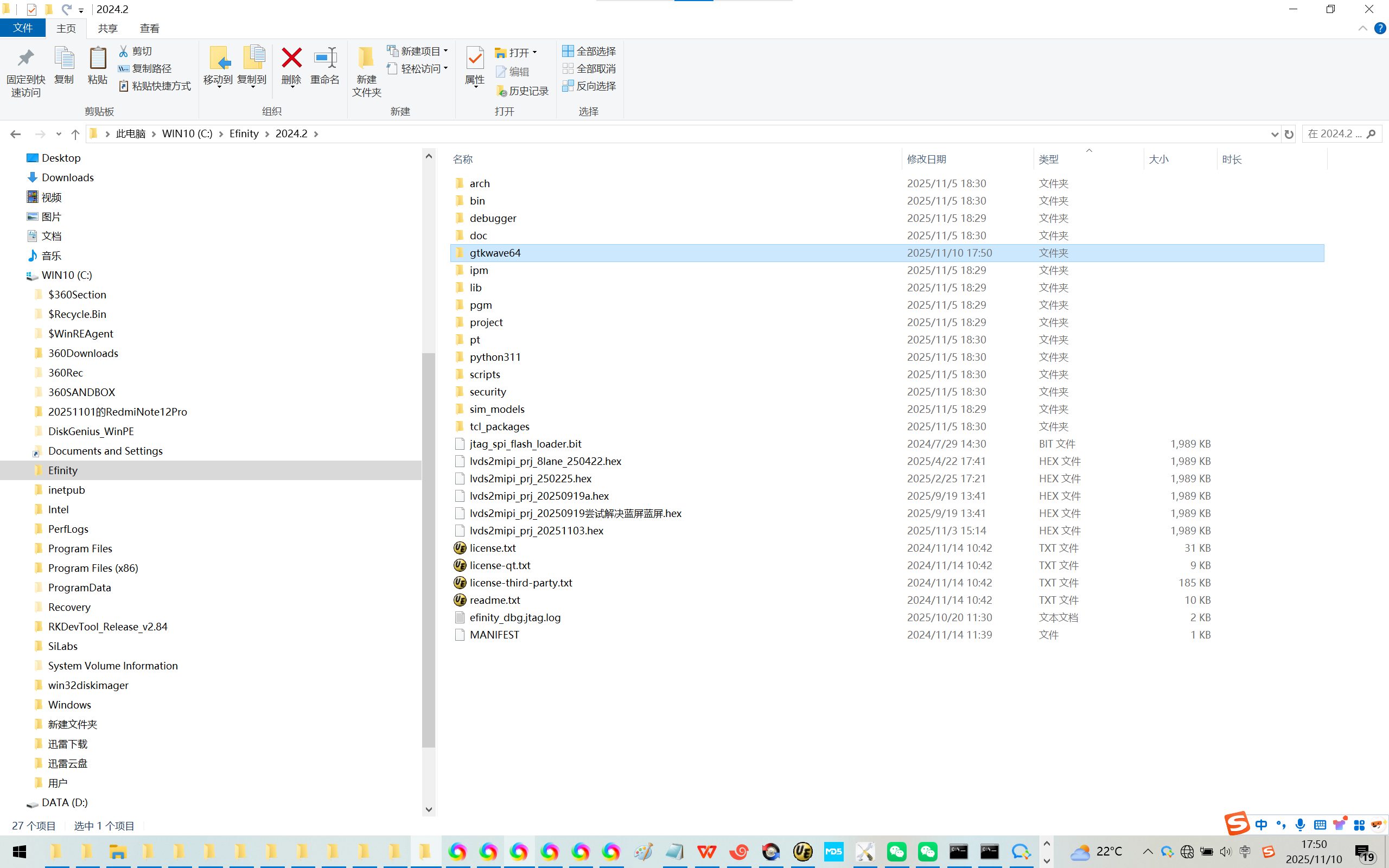Click Efinity in the breadcrumb path
1389x868 pixels.
coord(244,134)
